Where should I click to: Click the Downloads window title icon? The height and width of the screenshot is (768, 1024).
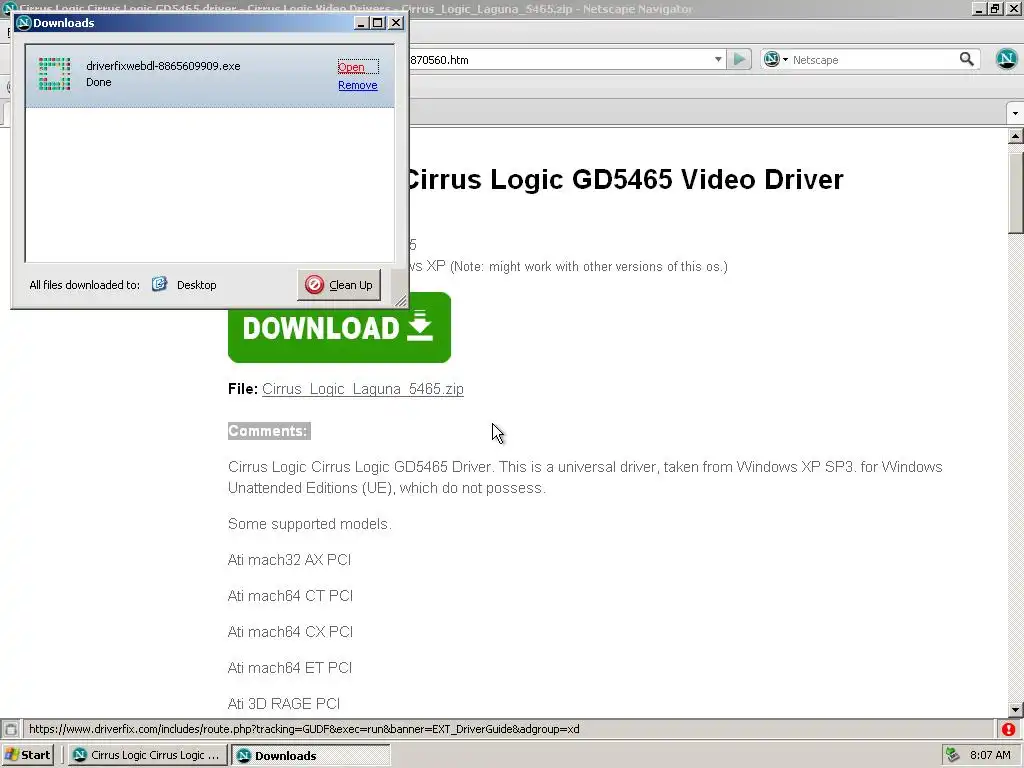click(x=24, y=23)
